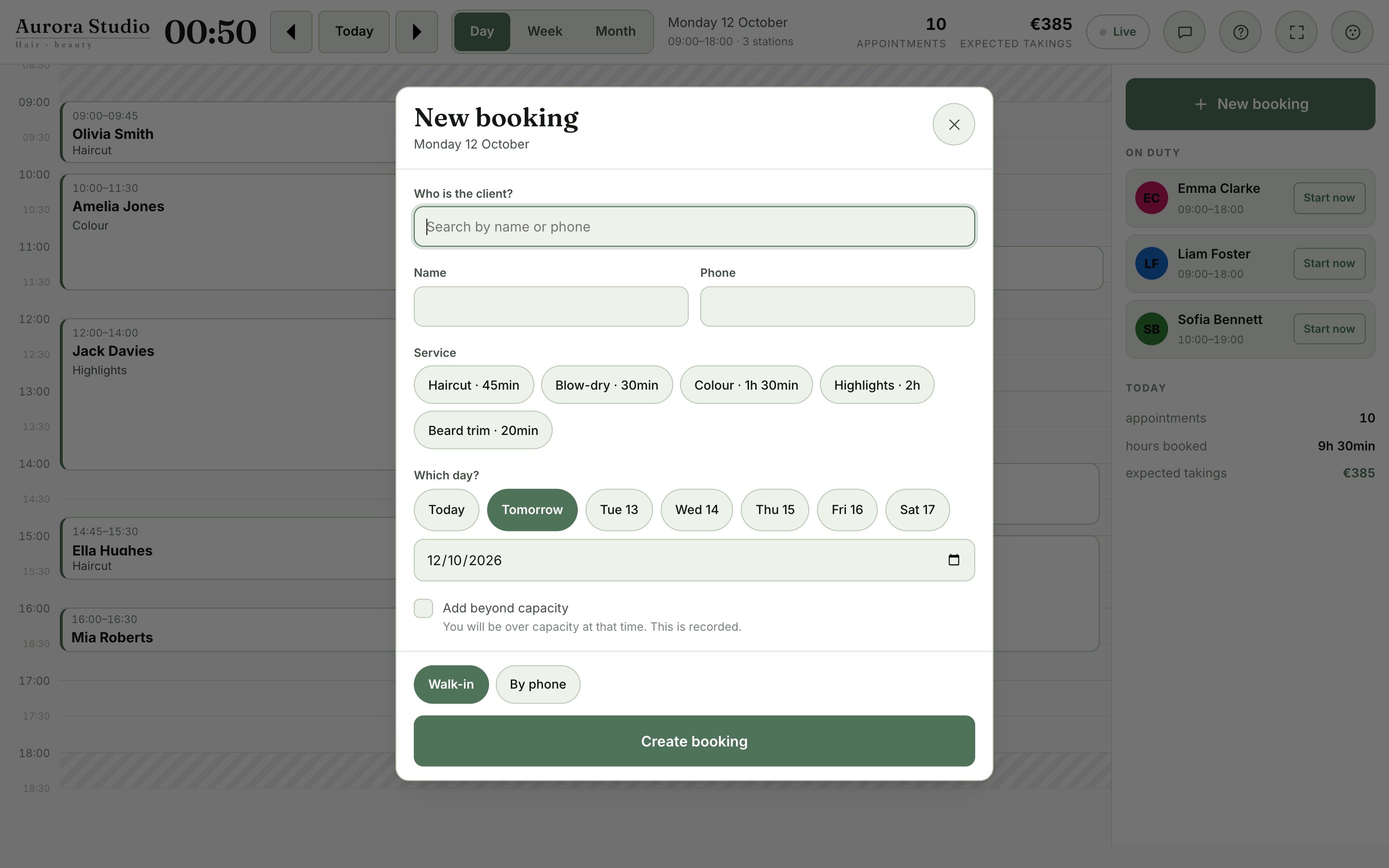Screen dimensions: 1389x868
Task: Open the help question-mark icon
Action: coord(1240,32)
